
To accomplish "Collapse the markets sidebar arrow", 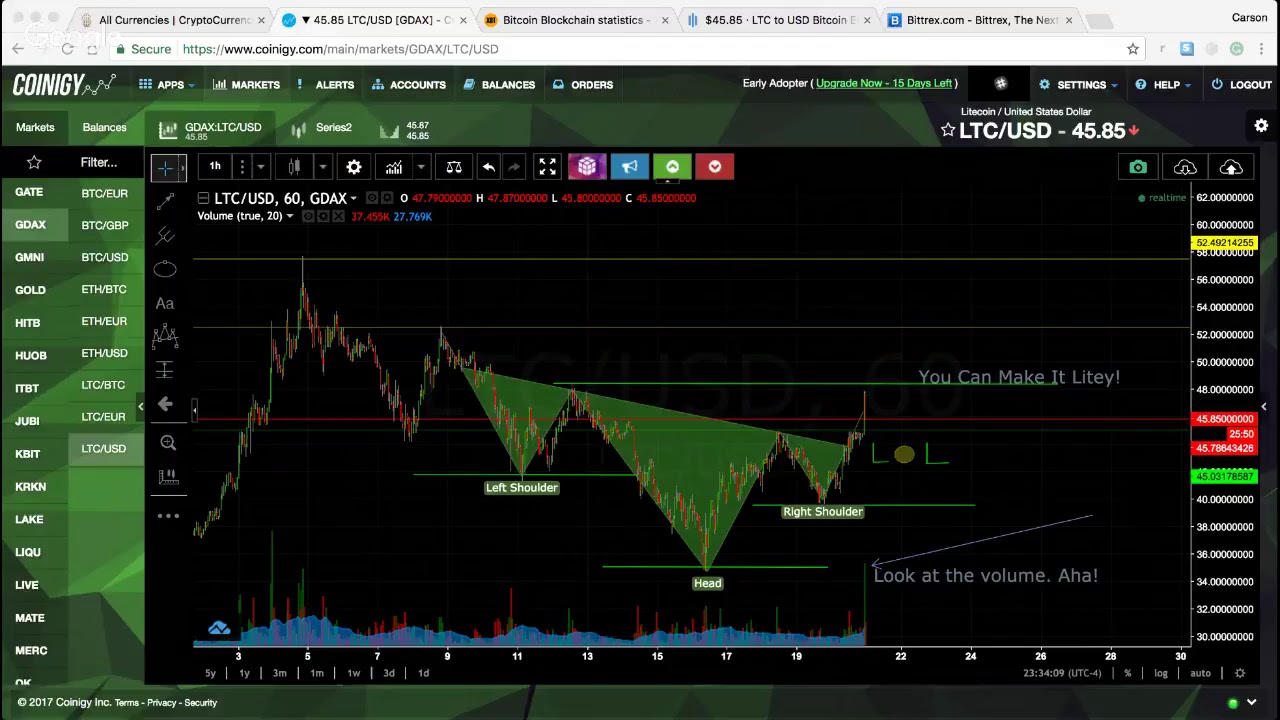I will (x=141, y=405).
